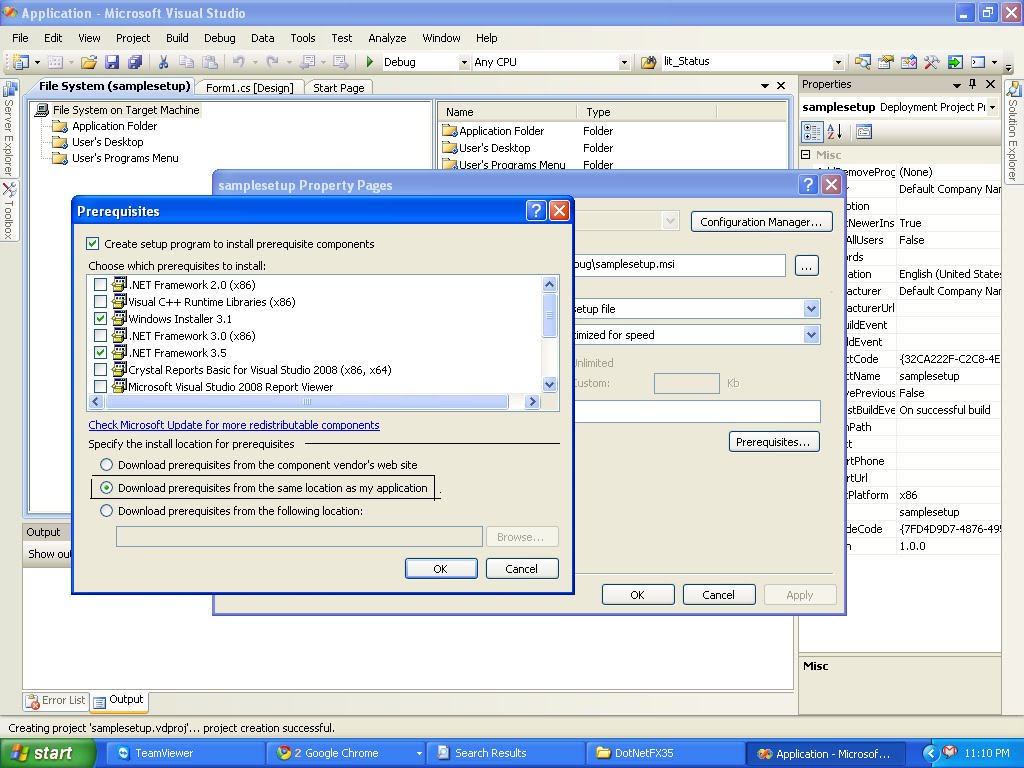Click the output file name samplesetup.msi field
The image size is (1024, 768).
click(679, 264)
